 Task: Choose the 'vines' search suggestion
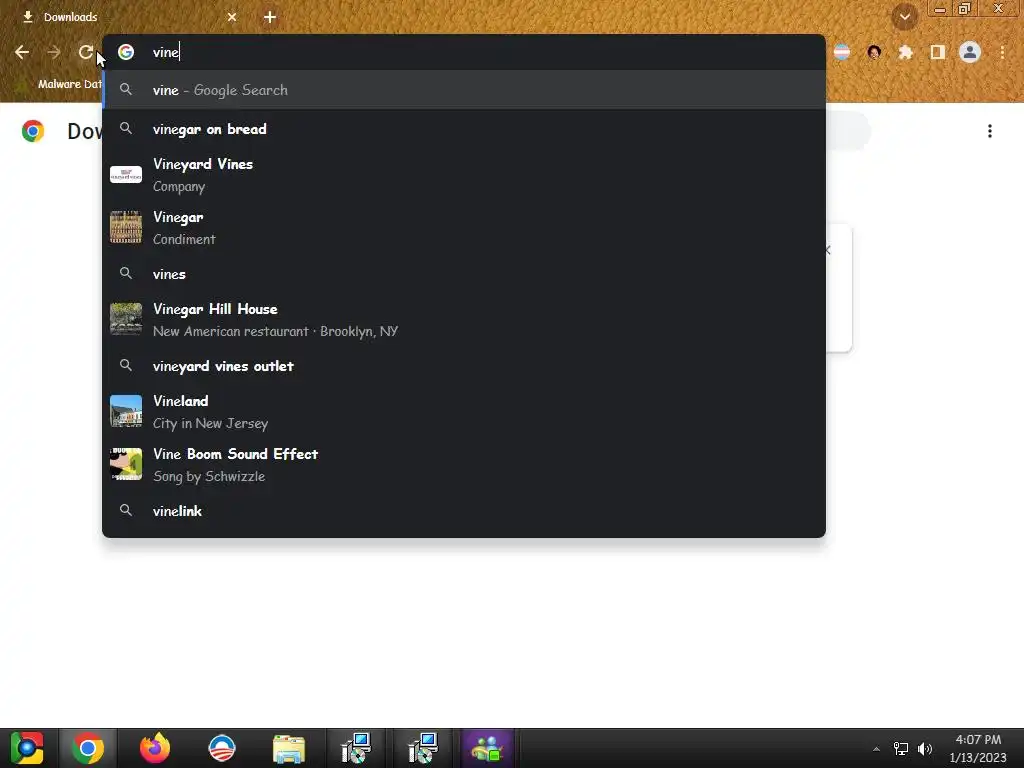coord(464,274)
